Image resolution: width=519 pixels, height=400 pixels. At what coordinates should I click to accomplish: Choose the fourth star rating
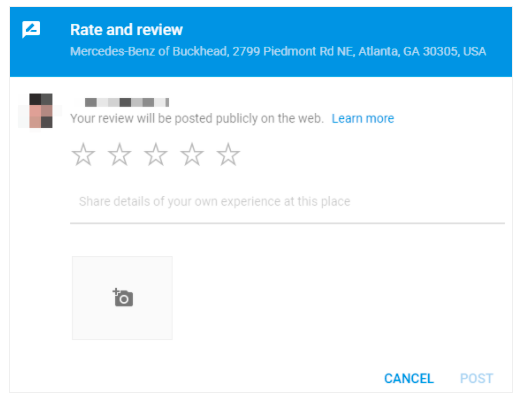coord(192,154)
